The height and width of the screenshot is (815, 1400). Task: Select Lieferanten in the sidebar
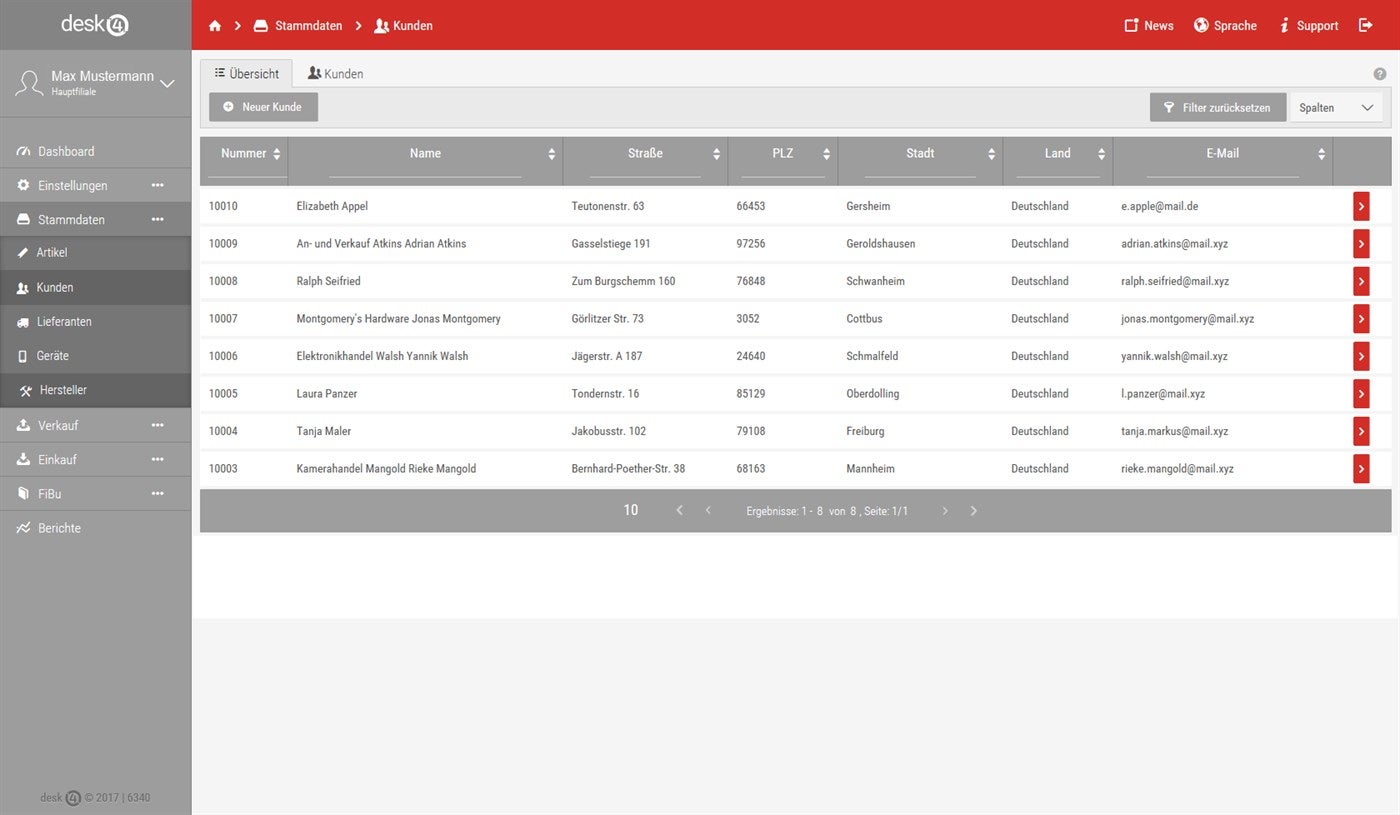pos(64,322)
